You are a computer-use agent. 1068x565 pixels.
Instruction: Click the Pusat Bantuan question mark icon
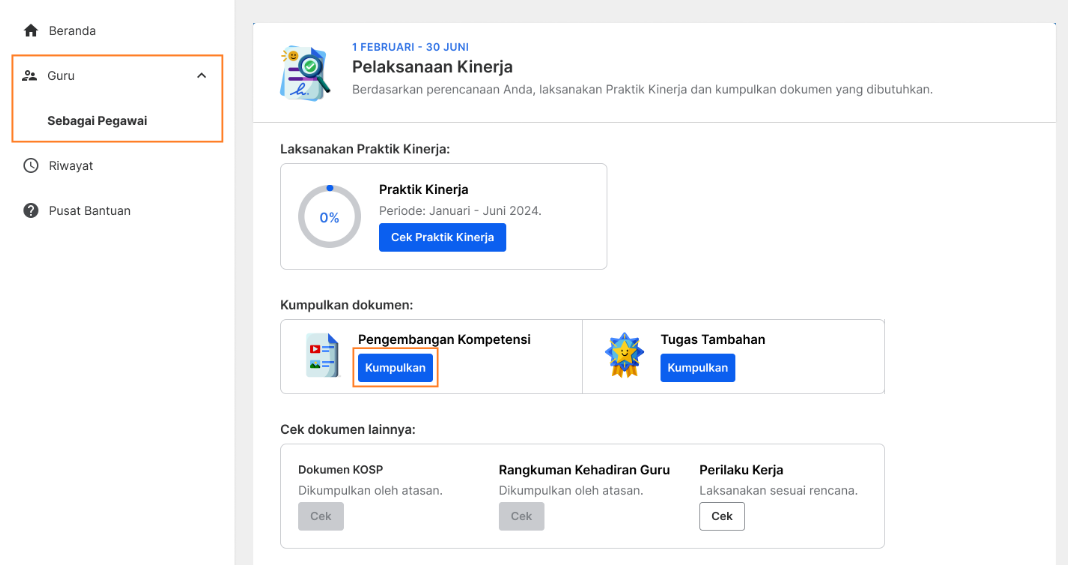pyautogui.click(x=31, y=210)
